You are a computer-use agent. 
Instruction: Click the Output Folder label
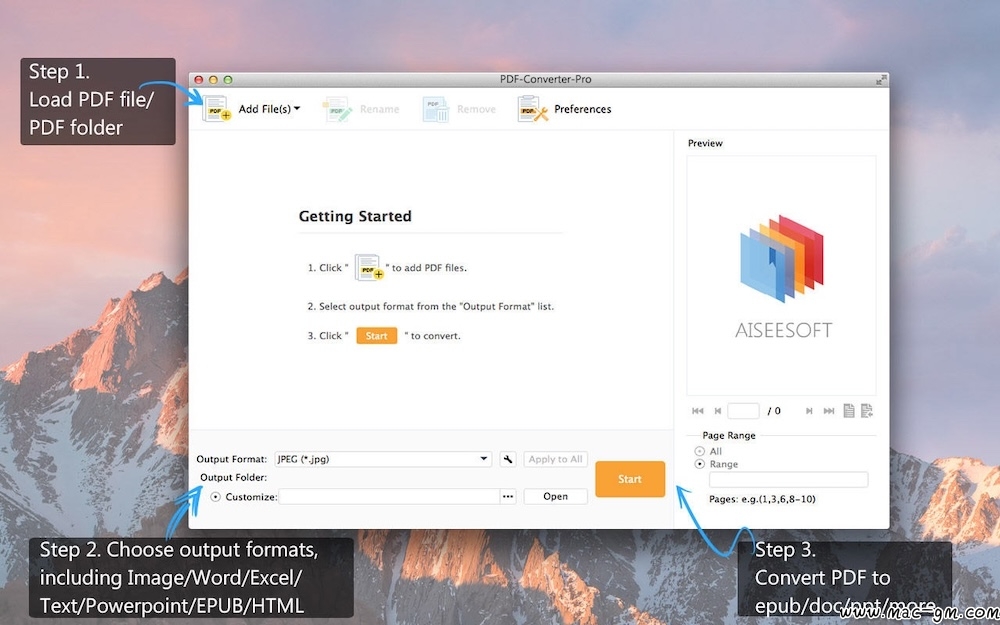click(x=233, y=478)
